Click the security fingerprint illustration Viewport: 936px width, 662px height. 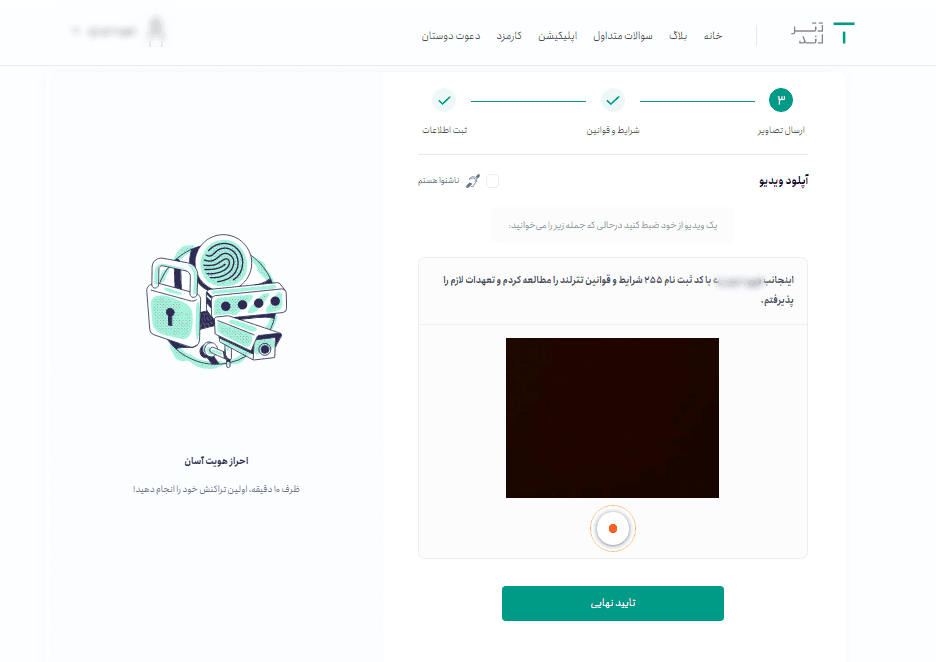217,301
